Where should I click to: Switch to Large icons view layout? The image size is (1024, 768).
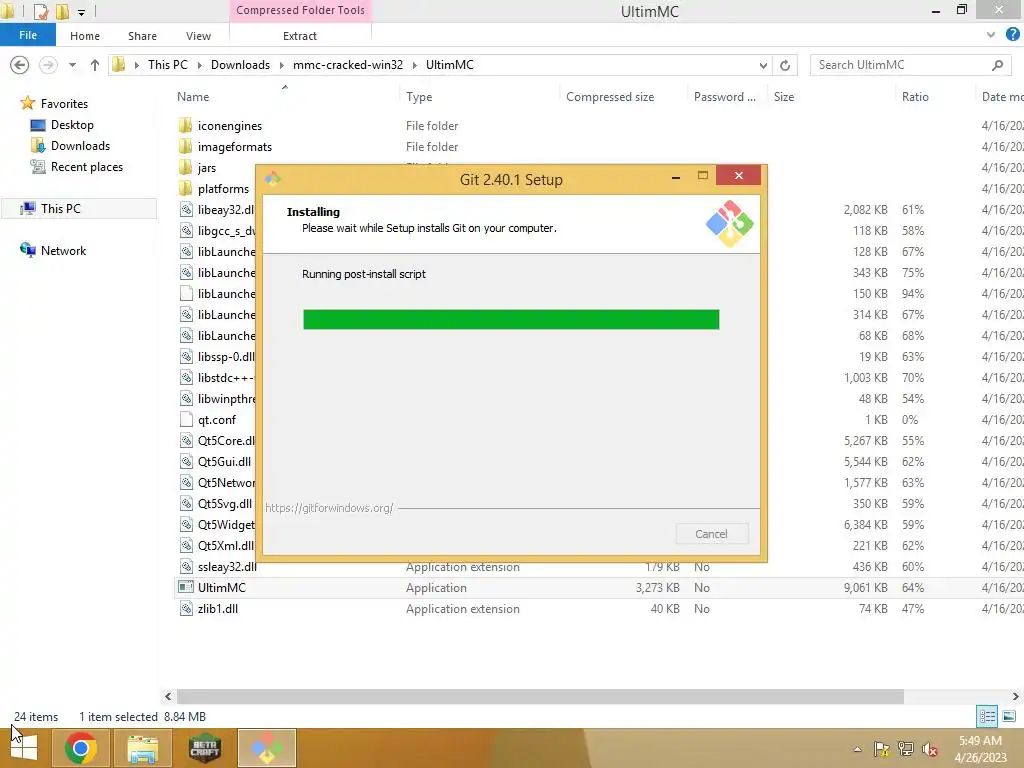pos(1009,716)
